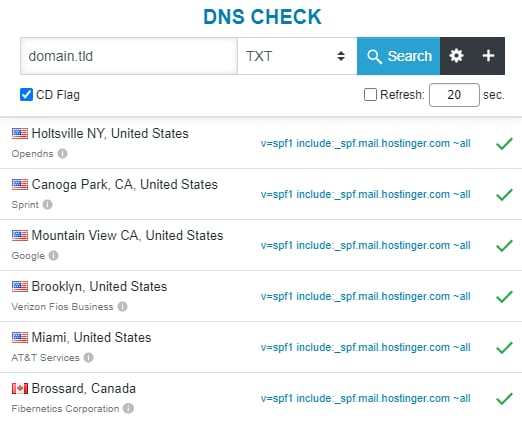
Task: Open the Brooklyn SPF record link
Action: [x=365, y=297]
